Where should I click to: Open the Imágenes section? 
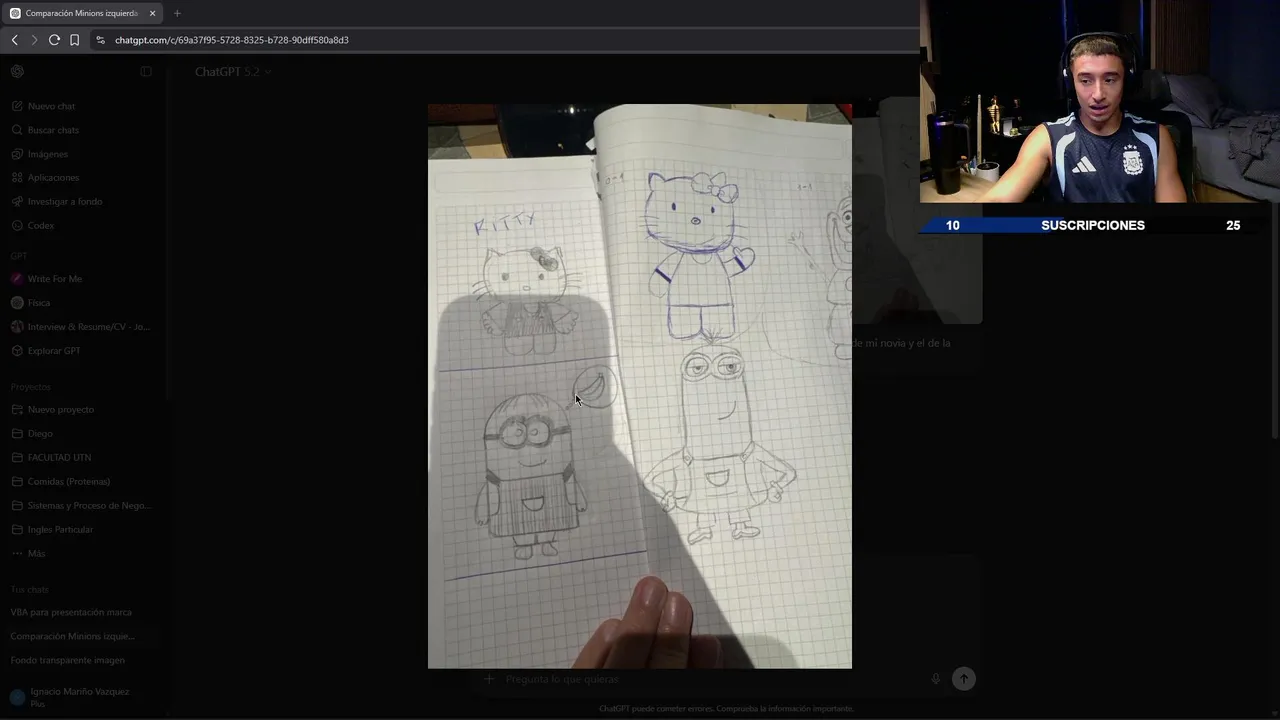[x=47, y=154]
